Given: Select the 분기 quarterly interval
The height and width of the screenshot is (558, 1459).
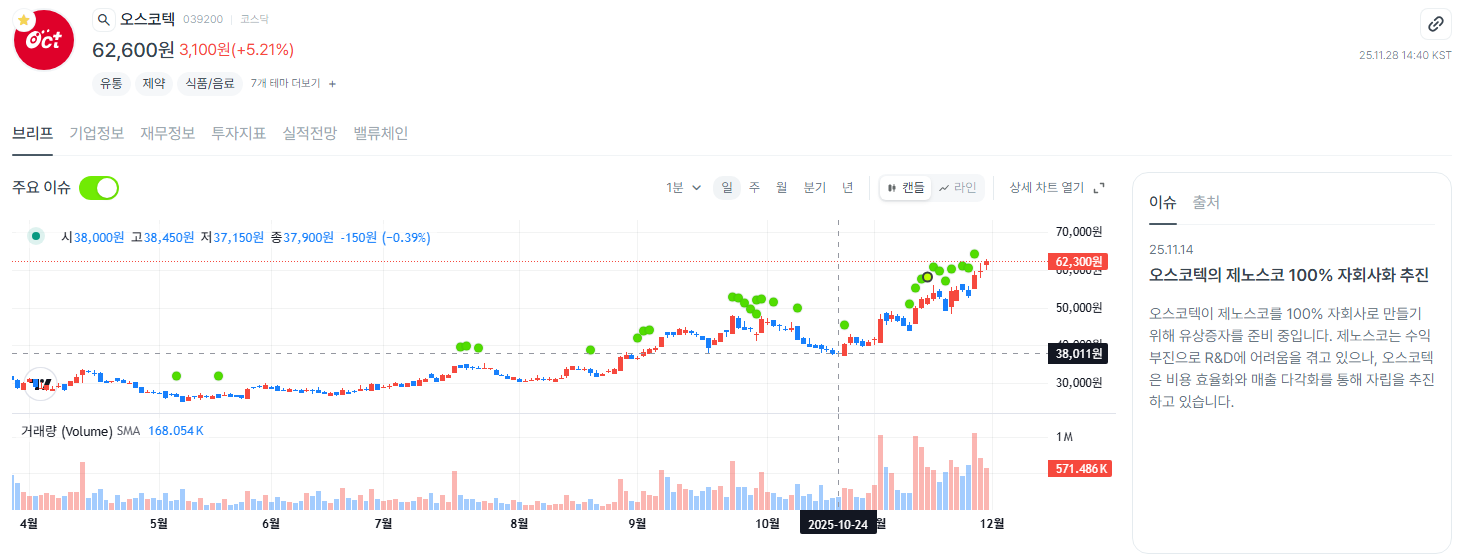Looking at the screenshot, I should (x=815, y=187).
